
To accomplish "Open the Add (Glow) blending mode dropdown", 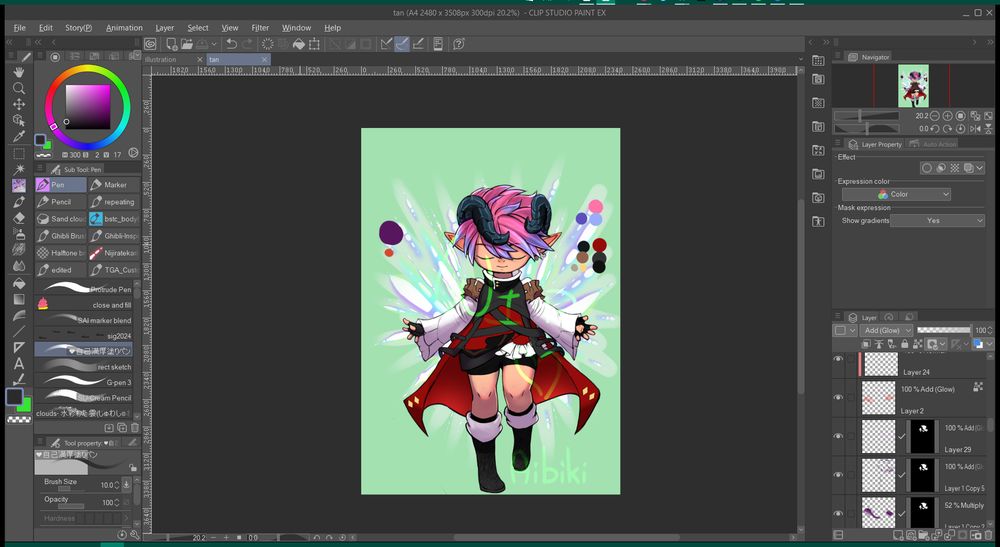I will coord(885,330).
